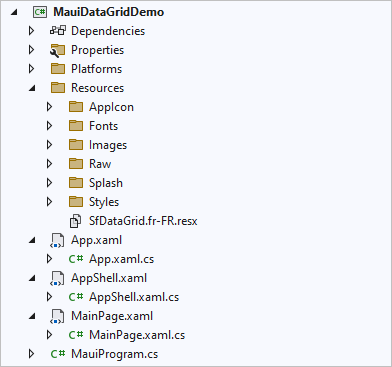
Task: Collapse the AppShell.xaml node
Action: pyautogui.click(x=32, y=278)
